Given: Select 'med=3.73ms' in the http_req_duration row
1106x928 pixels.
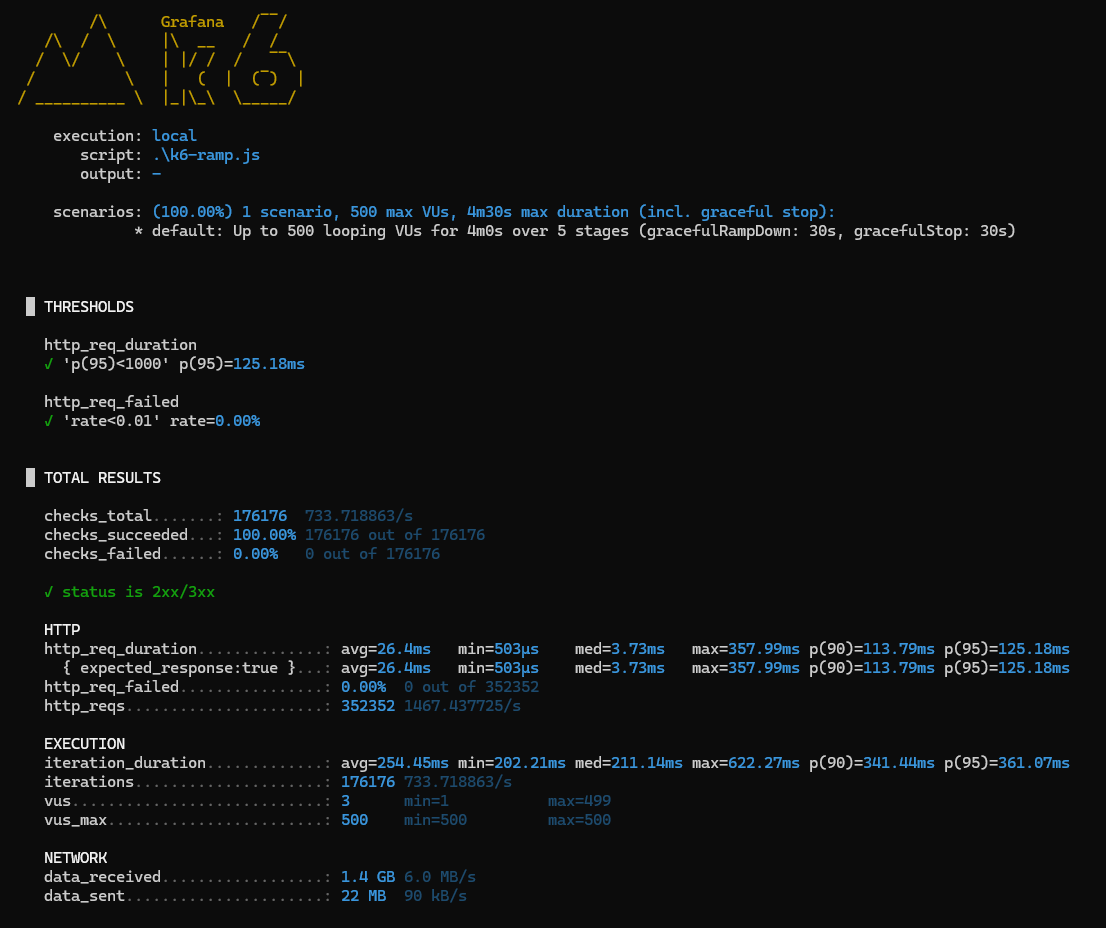Looking at the screenshot, I should (x=619, y=649).
